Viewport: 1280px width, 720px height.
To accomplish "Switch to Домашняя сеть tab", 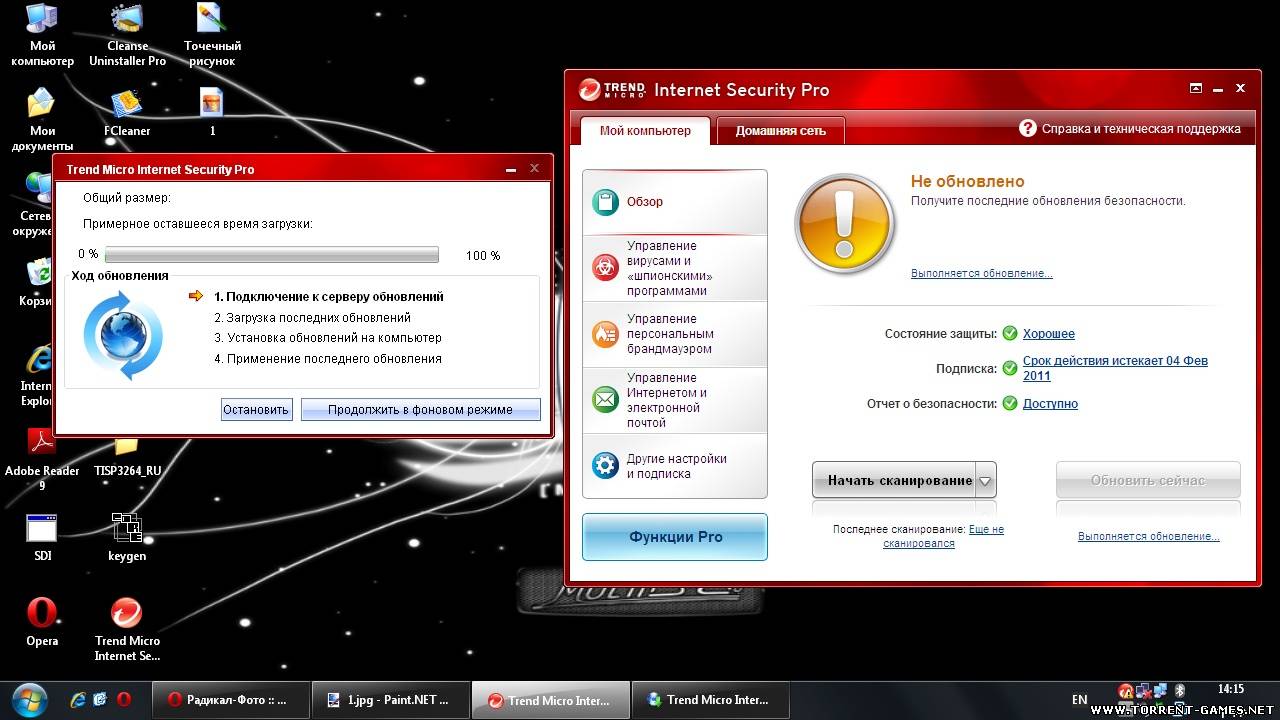I will (x=781, y=131).
